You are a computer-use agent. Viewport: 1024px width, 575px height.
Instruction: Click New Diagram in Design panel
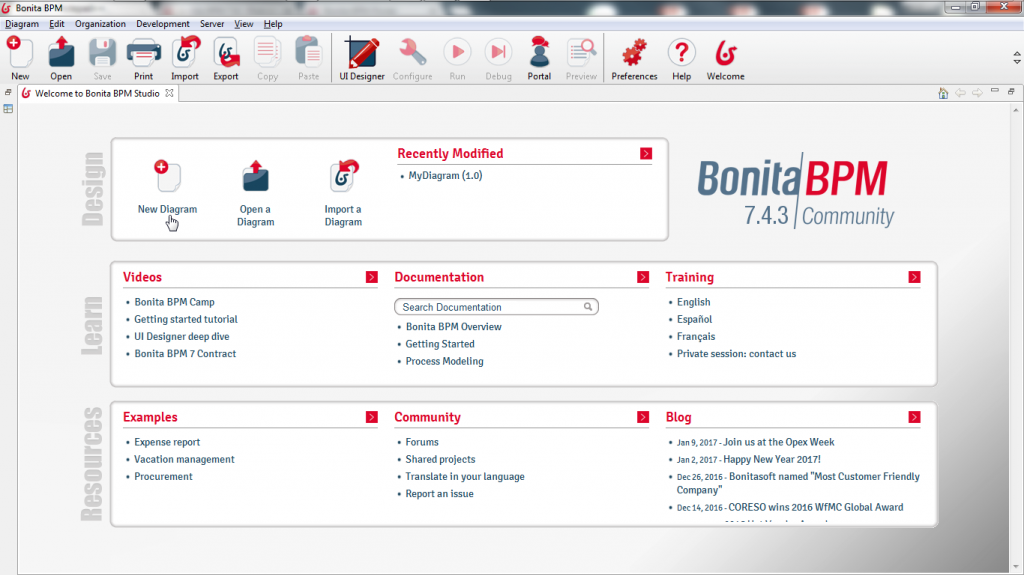click(x=167, y=186)
